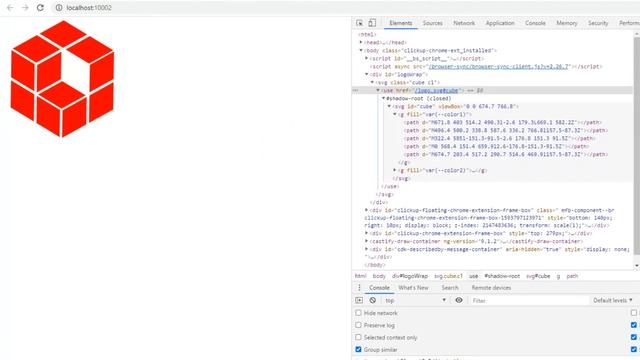The height and width of the screenshot is (360, 640).
Task: Expand the head element node
Action: [361, 42]
